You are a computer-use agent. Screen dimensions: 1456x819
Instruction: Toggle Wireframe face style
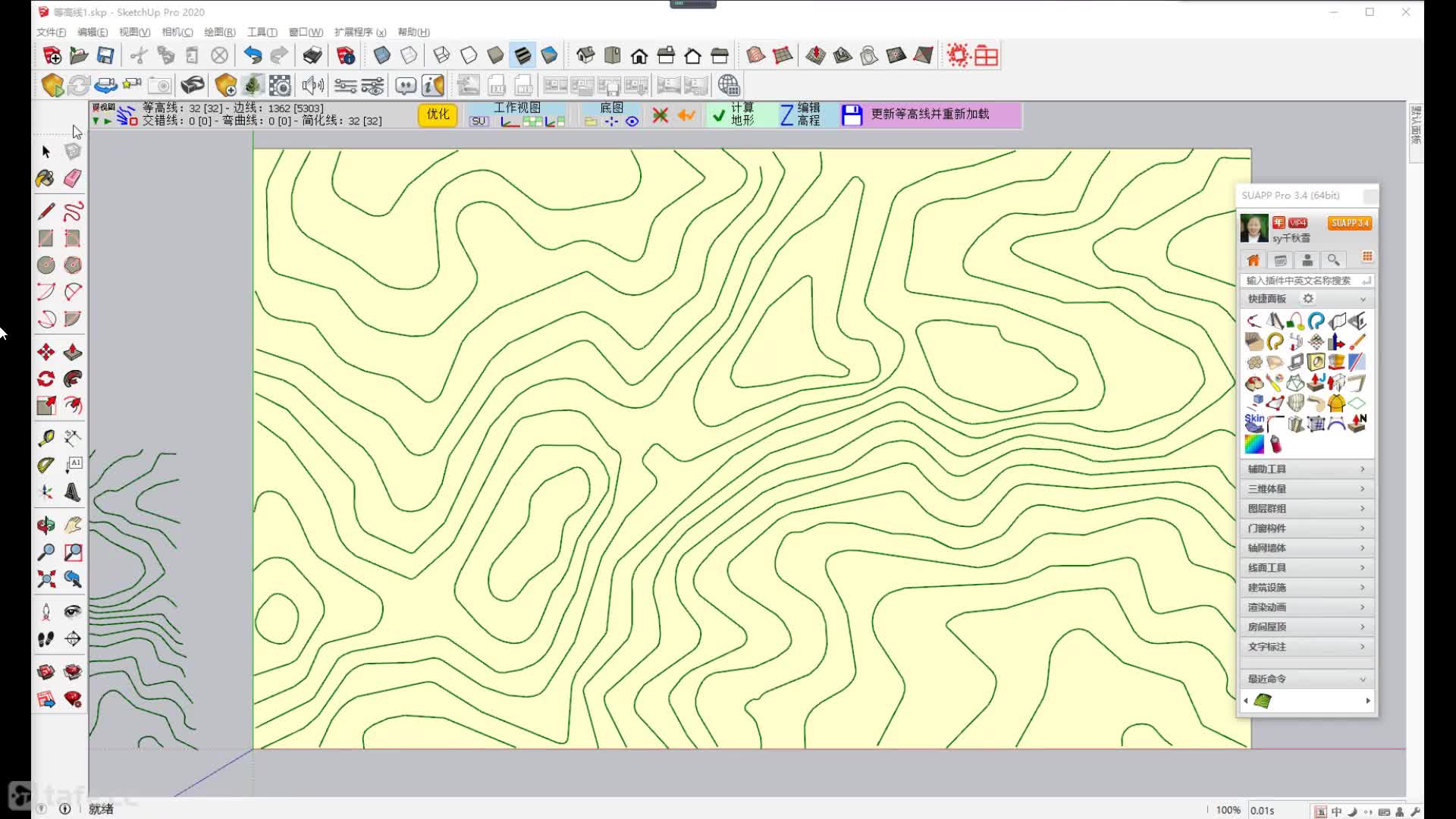pyautogui.click(x=441, y=55)
